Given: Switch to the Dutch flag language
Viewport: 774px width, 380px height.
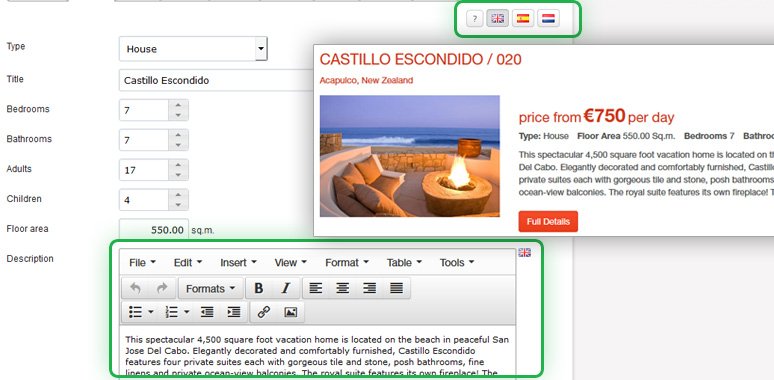Looking at the screenshot, I should [548, 19].
